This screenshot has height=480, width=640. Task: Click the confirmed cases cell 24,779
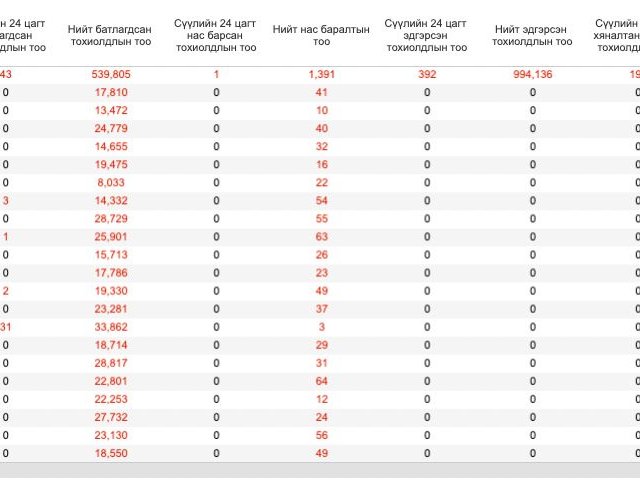pyautogui.click(x=111, y=129)
